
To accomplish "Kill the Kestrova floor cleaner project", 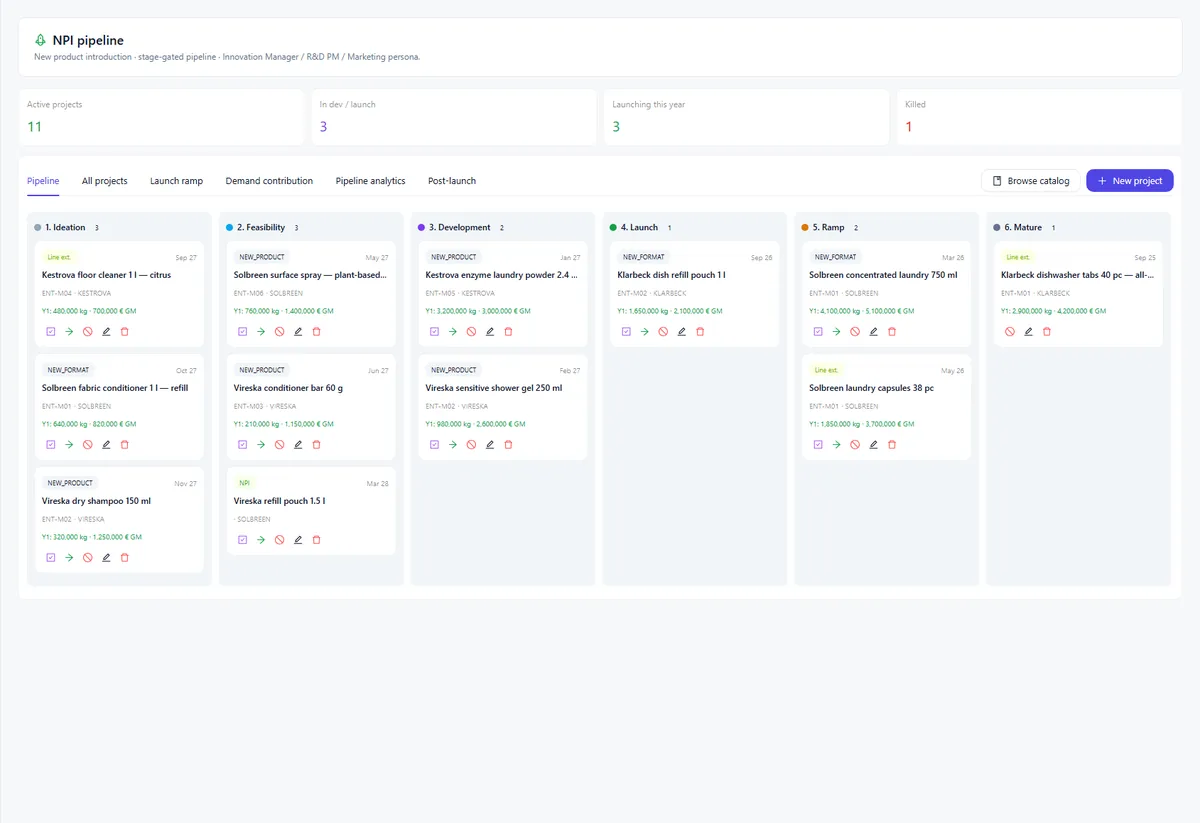I will (x=88, y=331).
